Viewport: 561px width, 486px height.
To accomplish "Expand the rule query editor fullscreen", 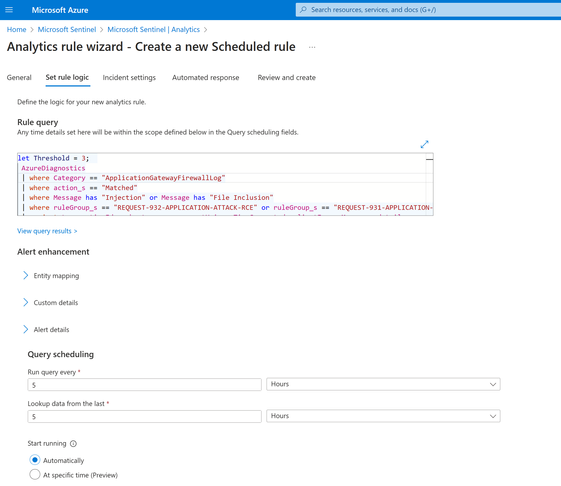I will pyautogui.click(x=424, y=144).
